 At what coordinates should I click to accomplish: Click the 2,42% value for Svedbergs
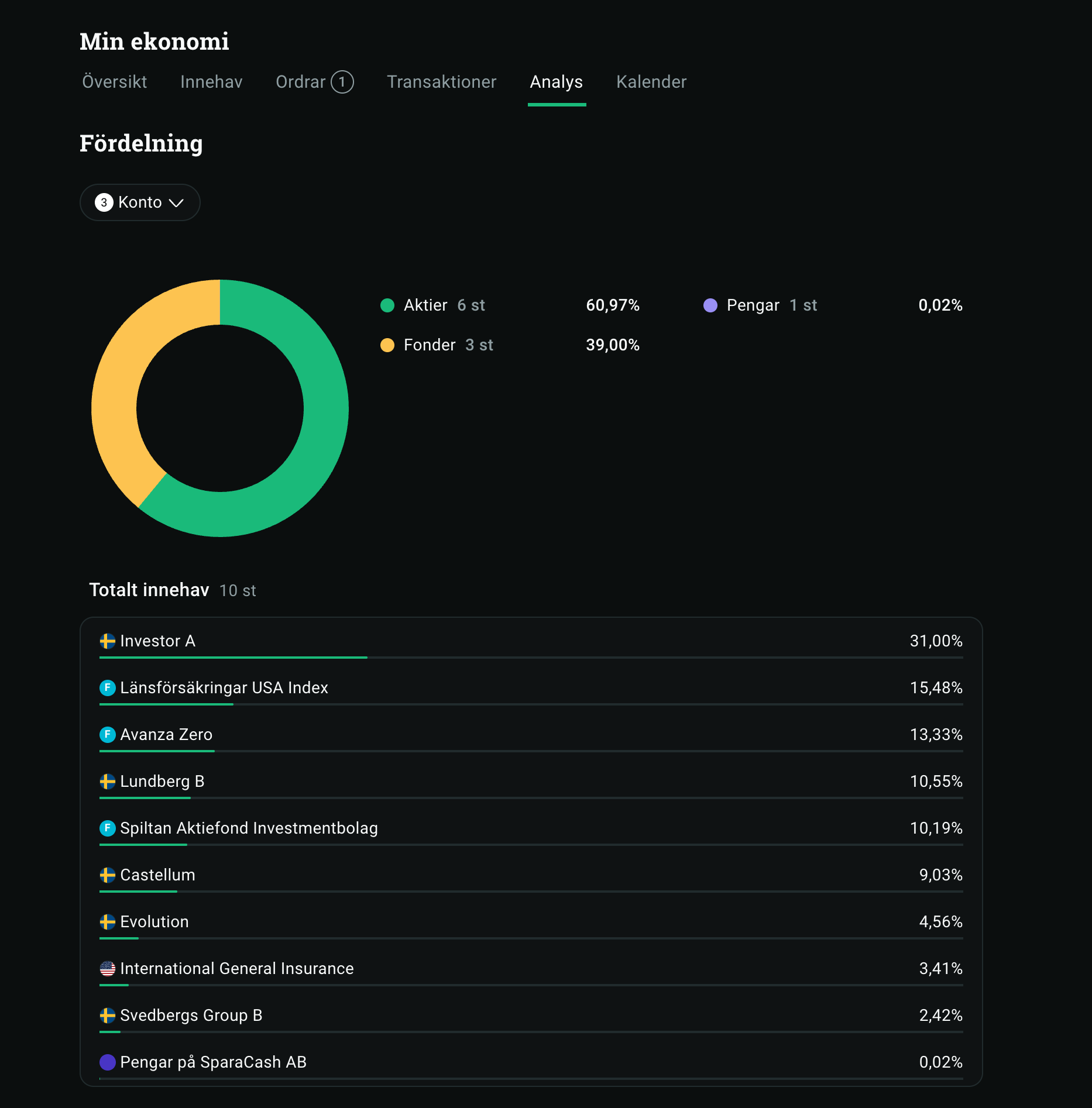941,1016
